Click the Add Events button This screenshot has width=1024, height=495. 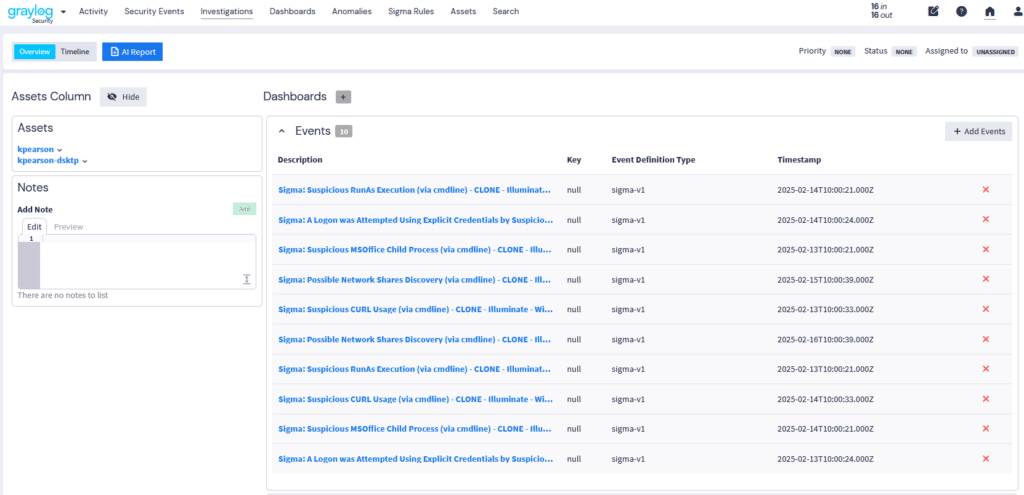click(x=978, y=131)
